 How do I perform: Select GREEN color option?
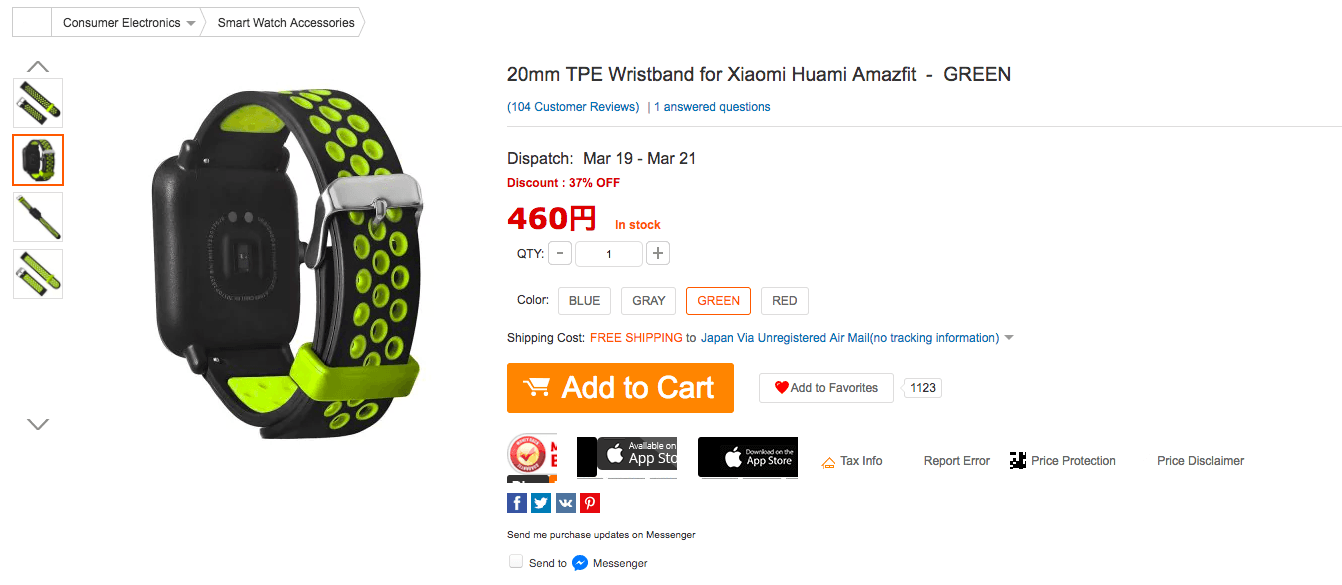pyautogui.click(x=718, y=301)
